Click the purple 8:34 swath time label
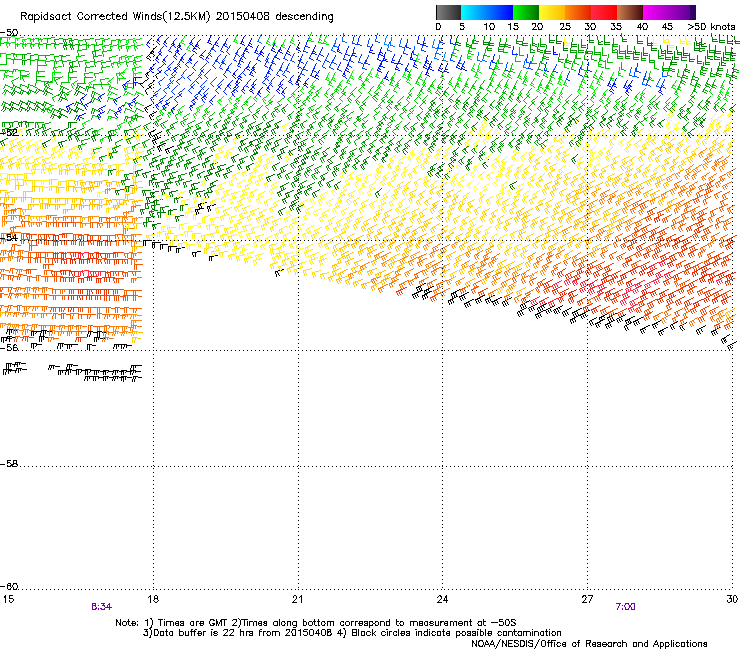This screenshot has width=740, height=650. pos(101,607)
